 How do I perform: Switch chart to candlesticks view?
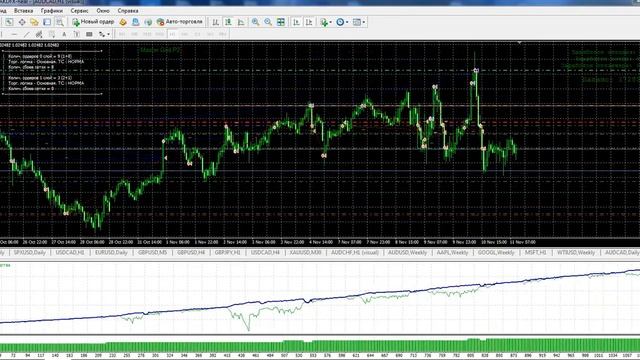coord(228,22)
